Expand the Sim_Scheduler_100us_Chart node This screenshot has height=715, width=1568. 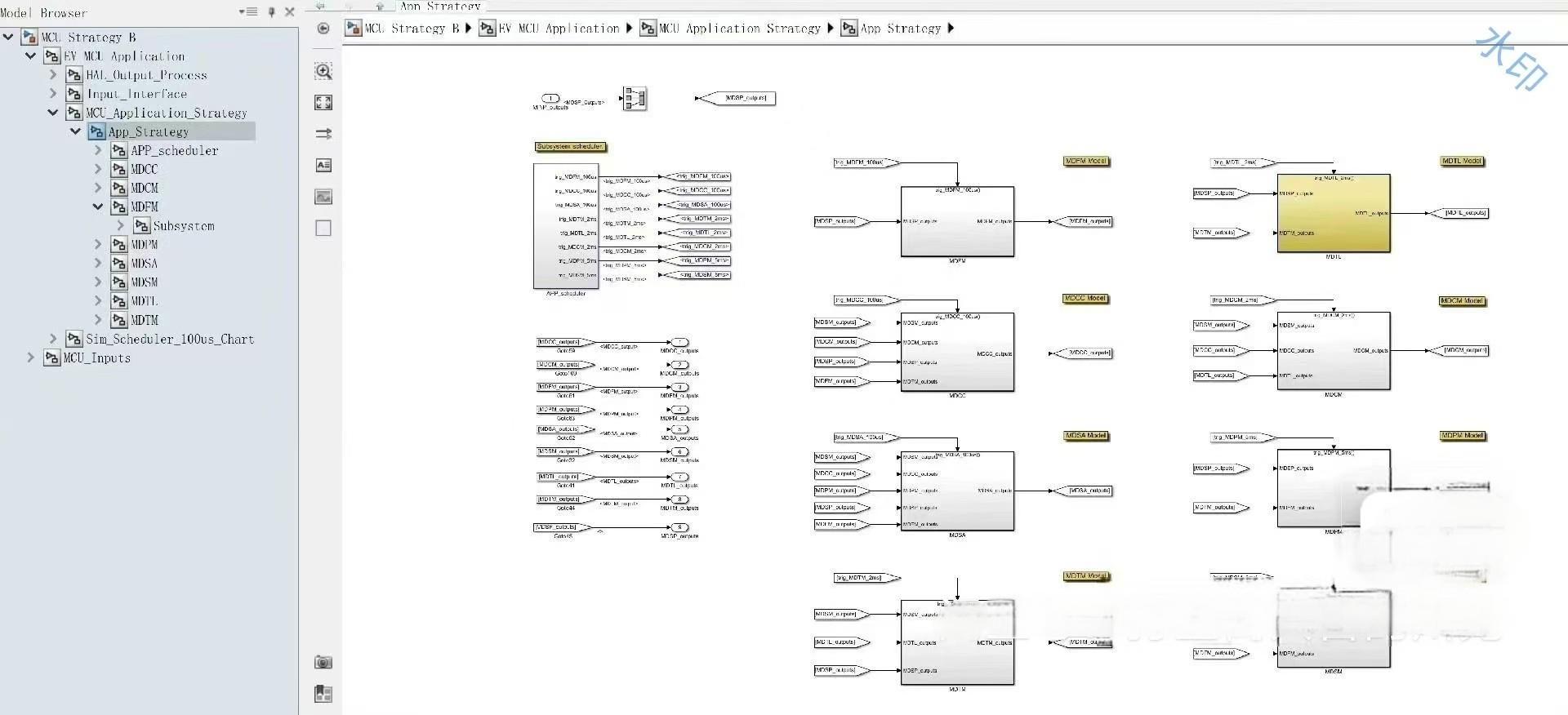click(53, 339)
